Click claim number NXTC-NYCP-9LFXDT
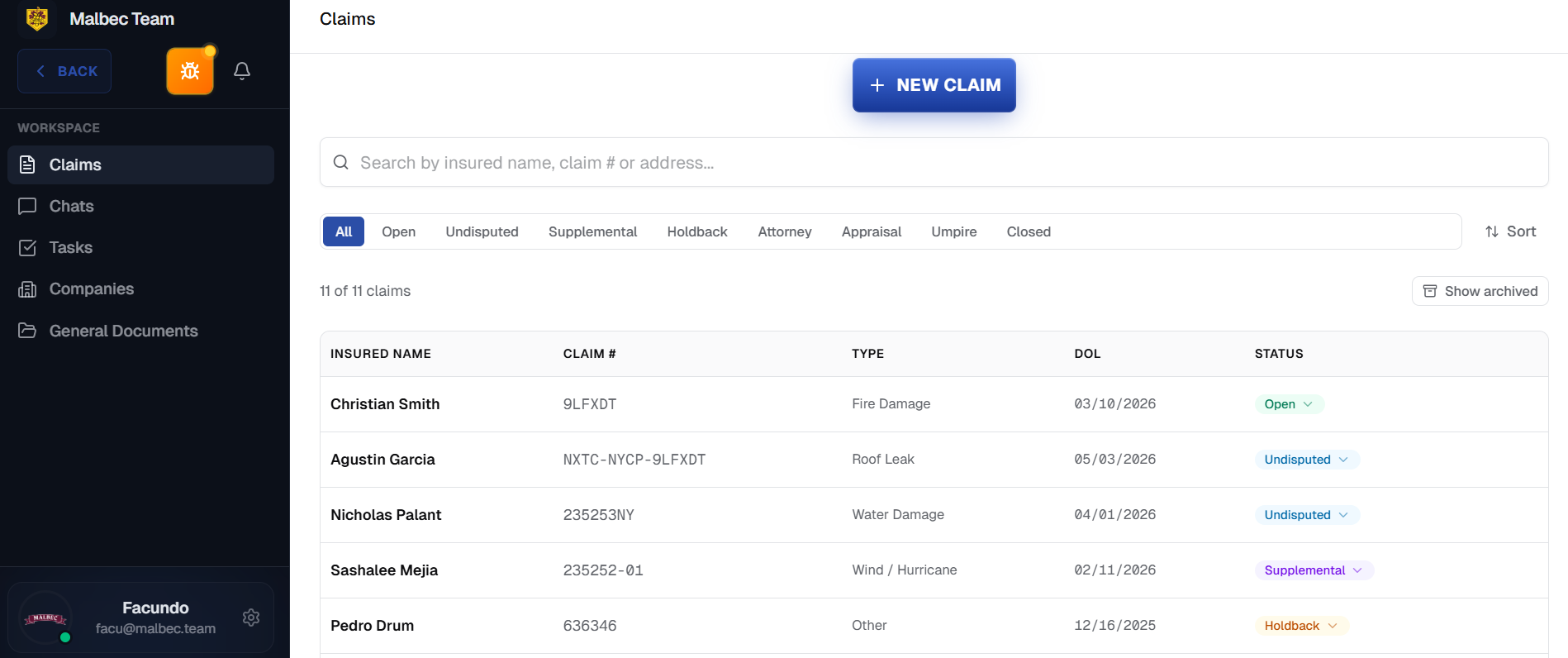The height and width of the screenshot is (658, 1568). point(634,460)
